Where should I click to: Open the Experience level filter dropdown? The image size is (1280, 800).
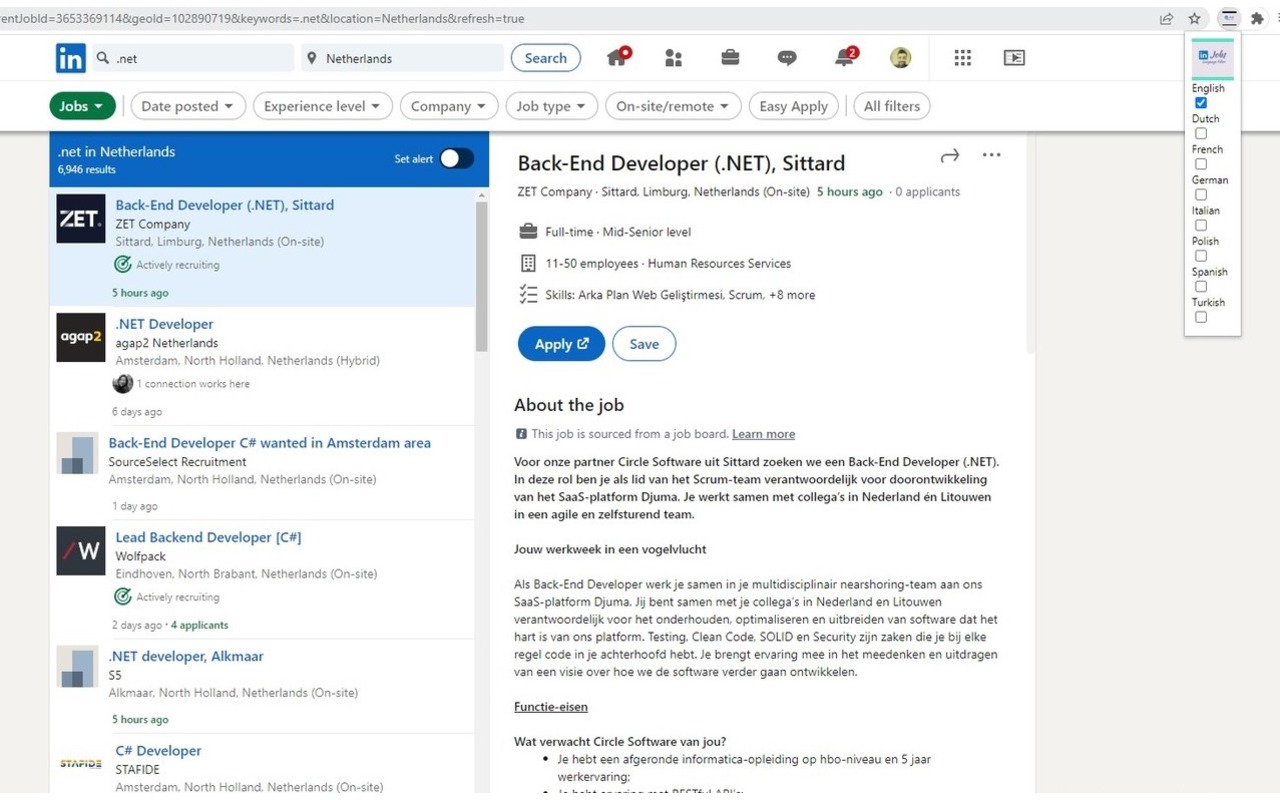[323, 106]
